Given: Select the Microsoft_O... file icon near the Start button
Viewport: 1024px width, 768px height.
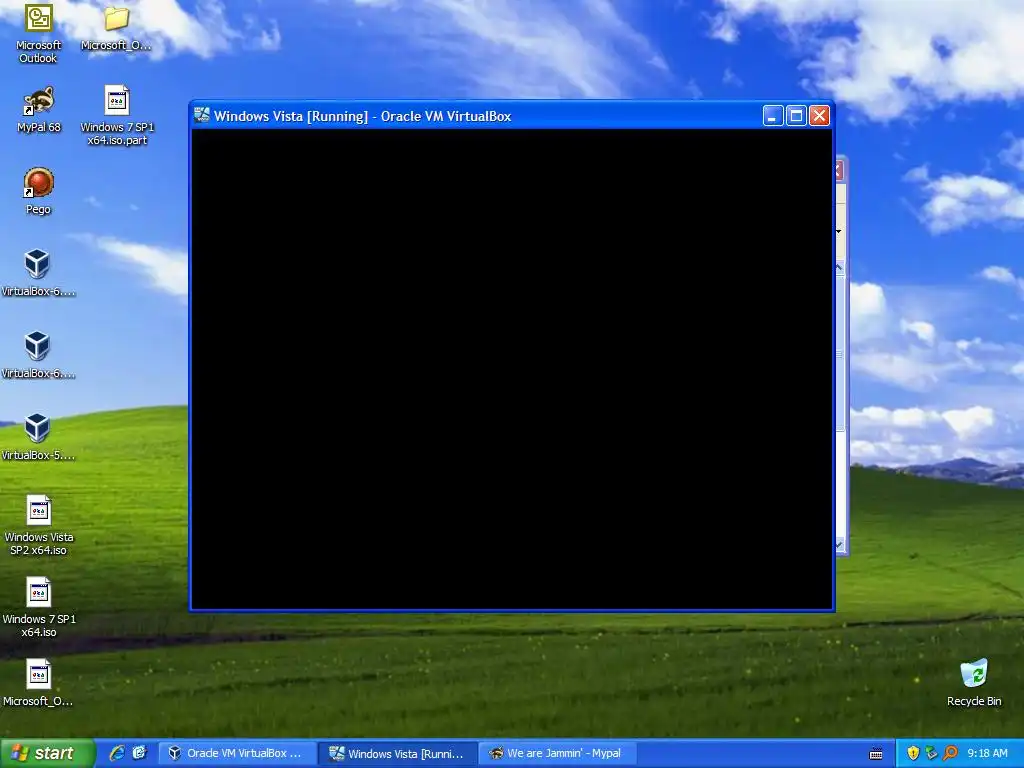Looking at the screenshot, I should click(38, 683).
